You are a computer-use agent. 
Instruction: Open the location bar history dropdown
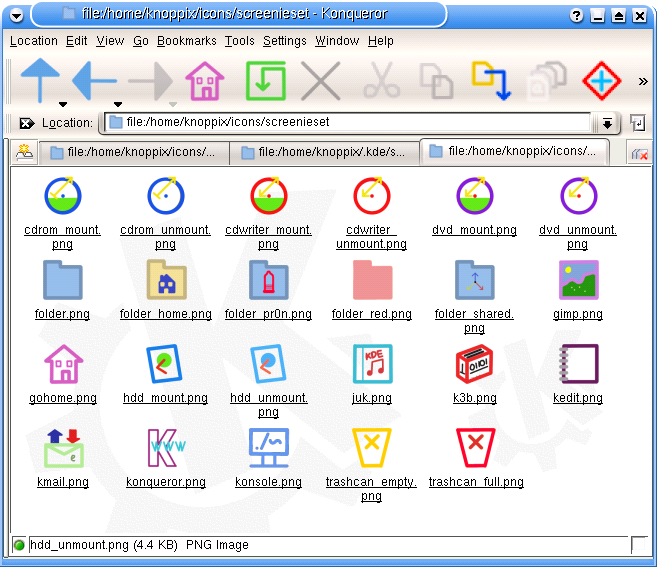pyautogui.click(x=607, y=123)
